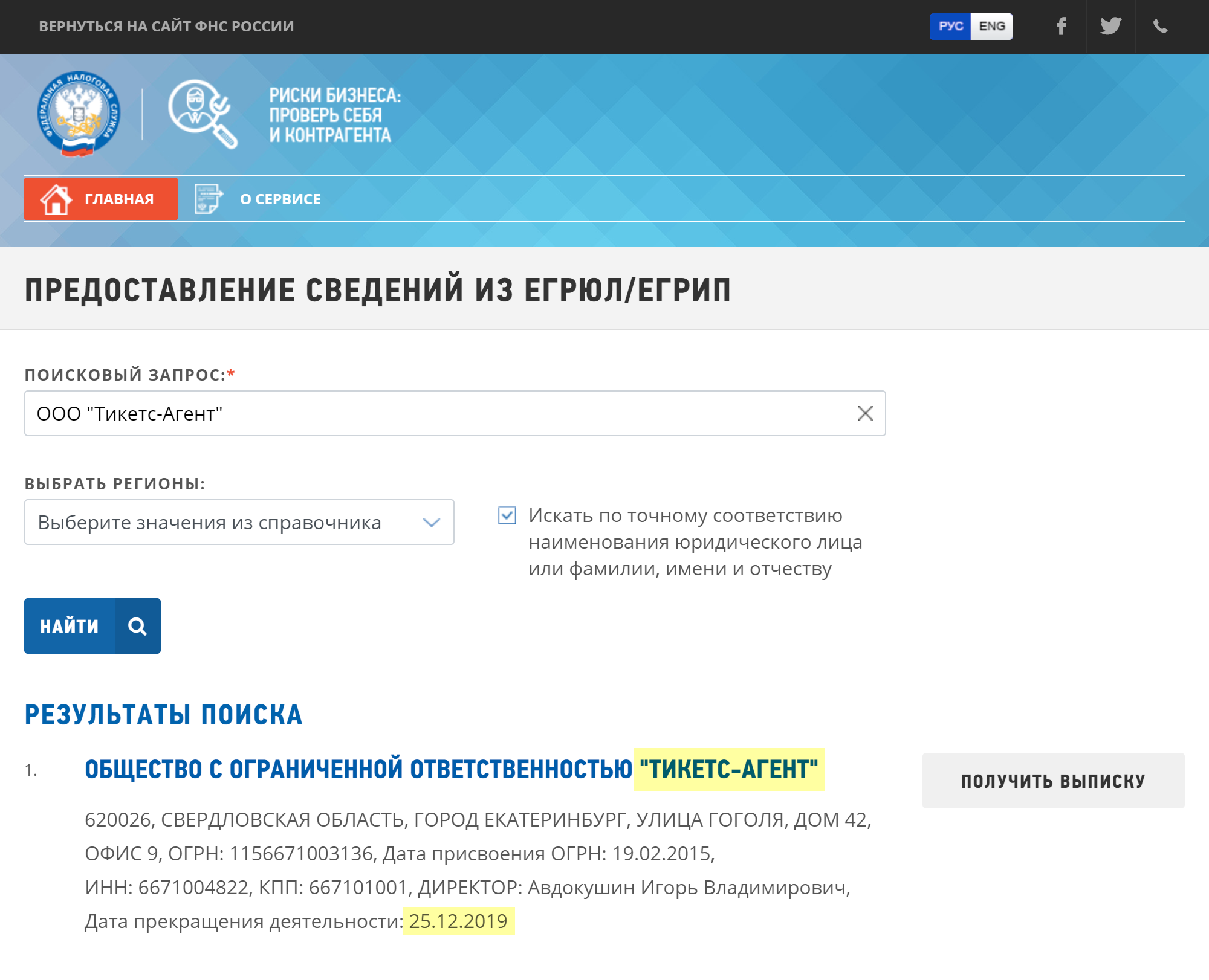The width and height of the screenshot is (1209, 980).
Task: Click ОГРН: 1156671003136 in the result details
Action: (x=271, y=853)
